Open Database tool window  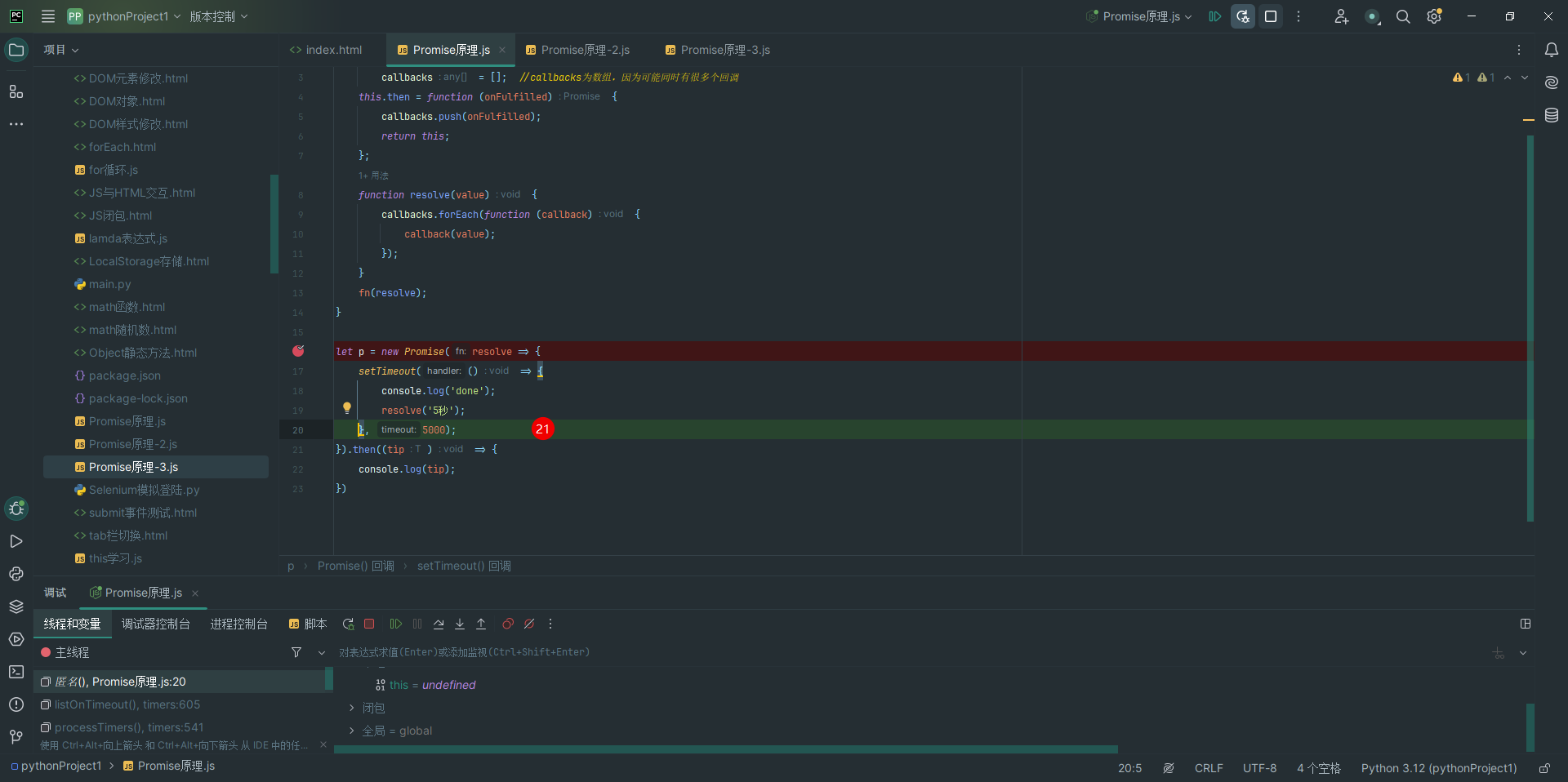(x=1552, y=115)
